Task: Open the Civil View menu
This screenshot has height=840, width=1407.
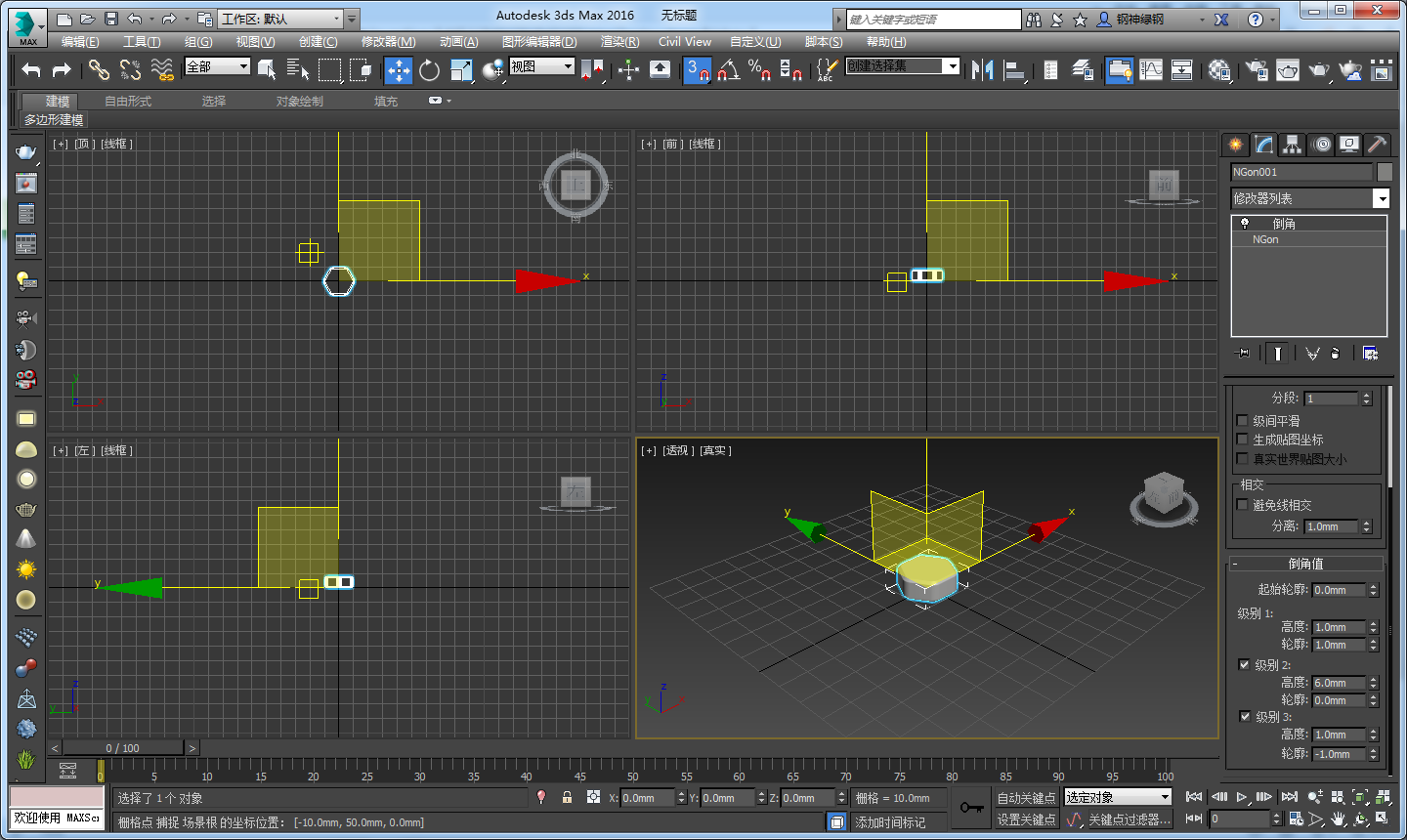Action: click(x=685, y=42)
